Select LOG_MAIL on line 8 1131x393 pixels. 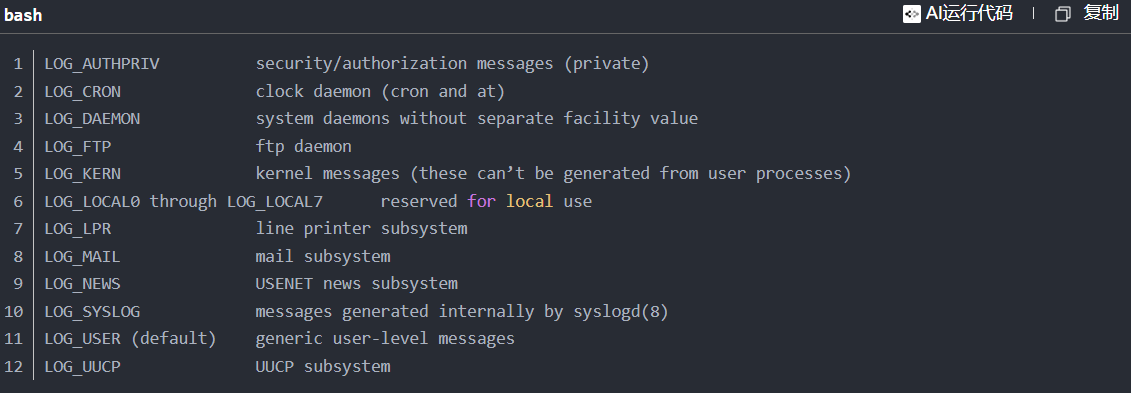pos(83,257)
